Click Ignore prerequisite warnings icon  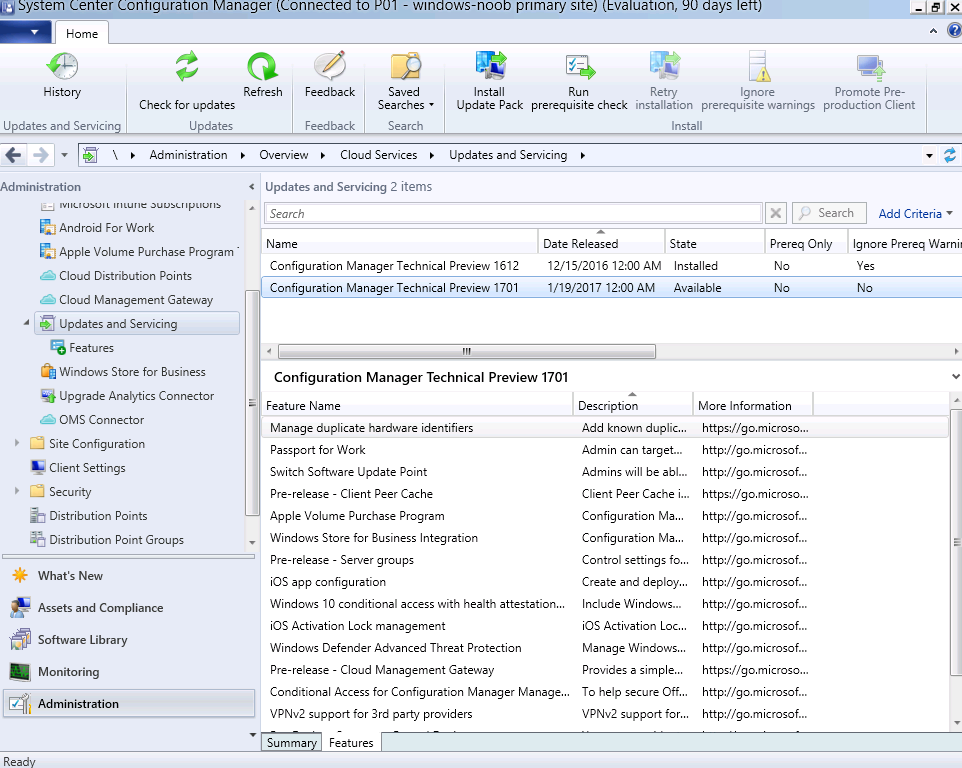click(x=758, y=66)
